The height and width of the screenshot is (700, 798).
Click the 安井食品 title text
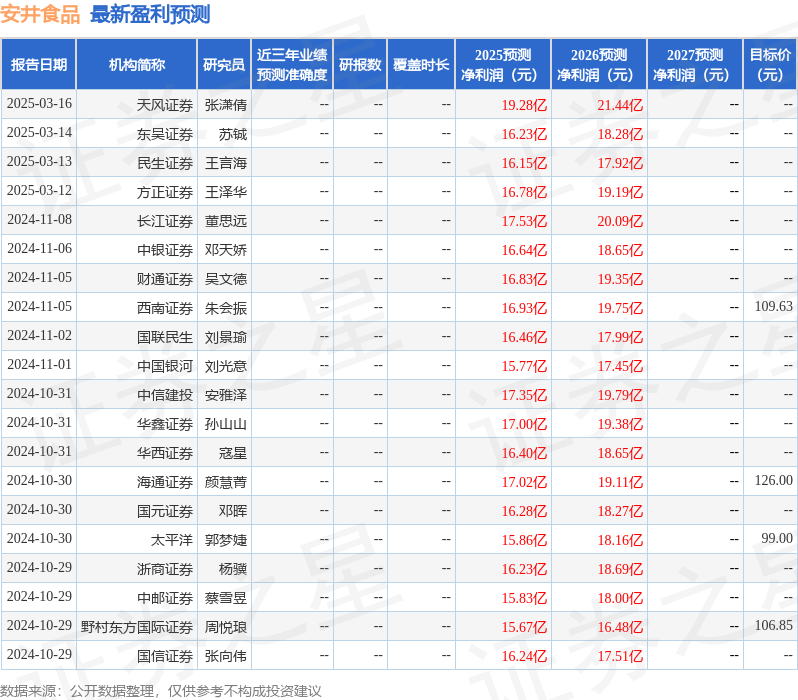[40, 14]
